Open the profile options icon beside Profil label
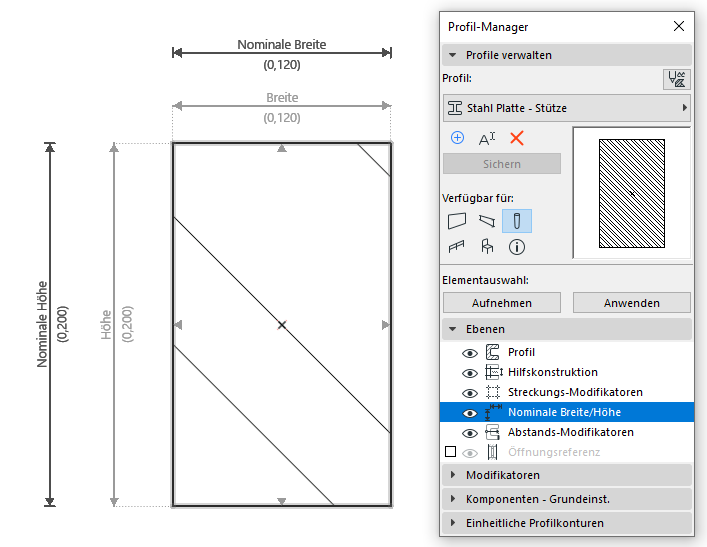707x547 pixels. click(x=676, y=79)
